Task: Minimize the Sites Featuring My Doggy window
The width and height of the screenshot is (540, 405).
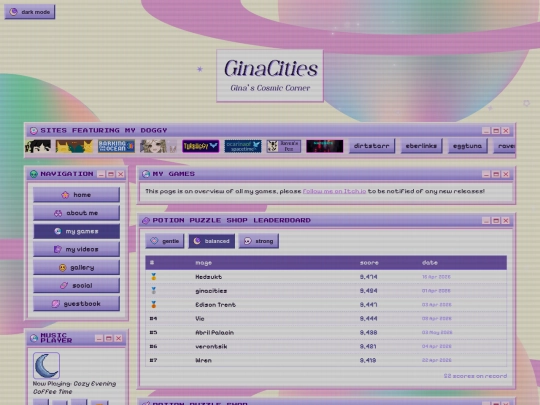Action: (486, 131)
